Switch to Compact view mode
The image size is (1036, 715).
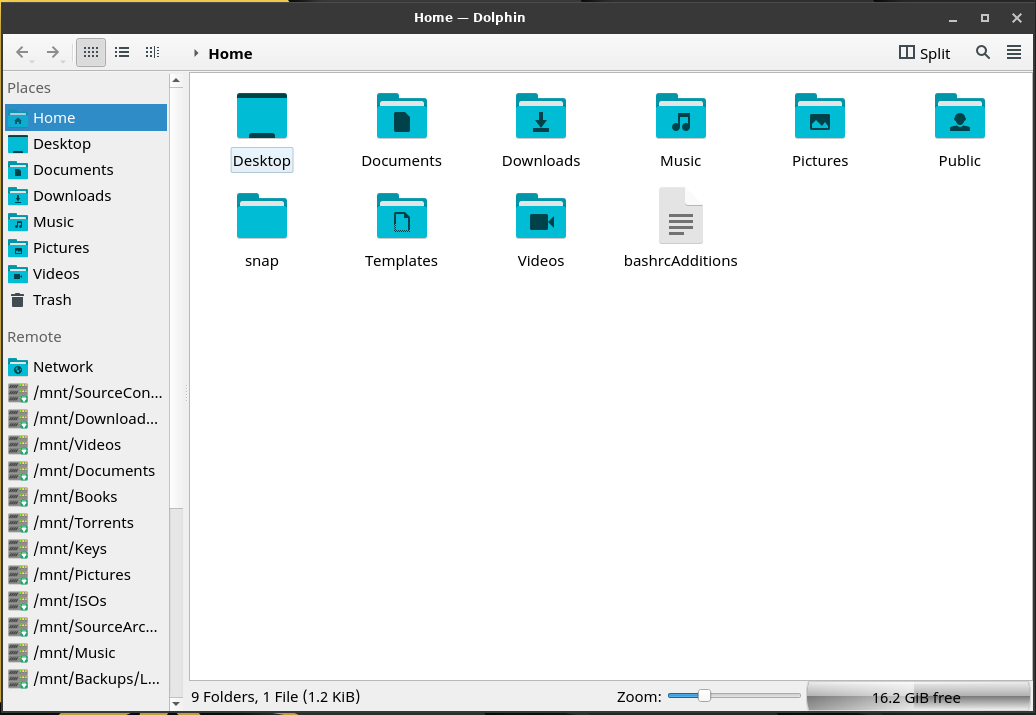[x=122, y=52]
